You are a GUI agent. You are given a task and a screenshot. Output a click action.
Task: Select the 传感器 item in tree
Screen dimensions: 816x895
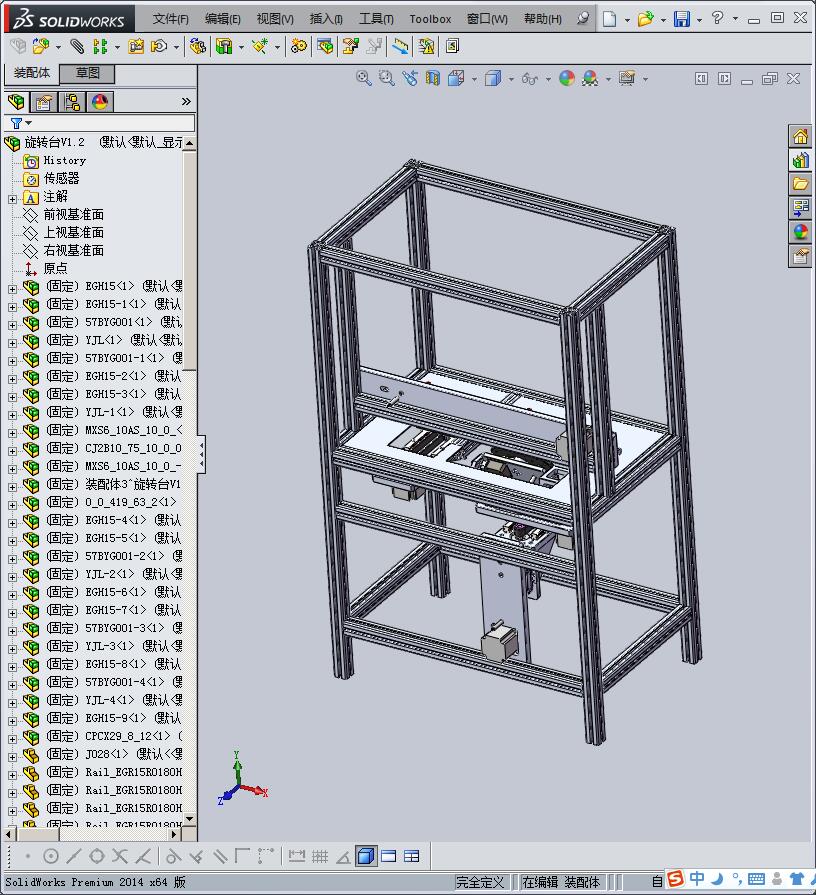pyautogui.click(x=61, y=178)
